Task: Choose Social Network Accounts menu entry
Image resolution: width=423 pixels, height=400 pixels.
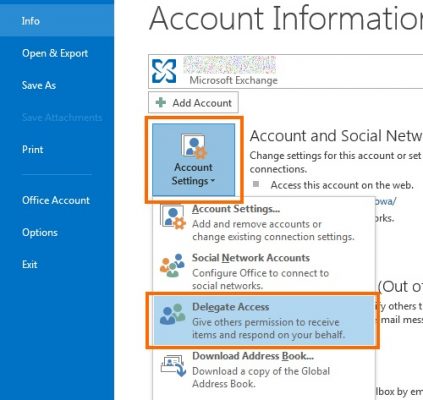Action: point(264,272)
